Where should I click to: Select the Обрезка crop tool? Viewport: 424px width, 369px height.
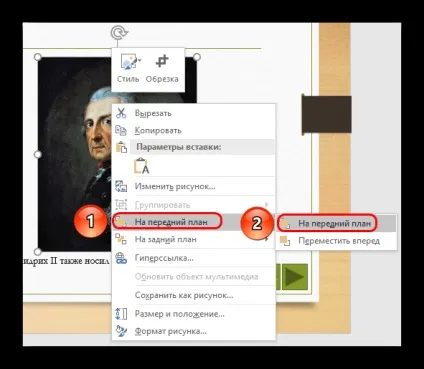pos(162,69)
